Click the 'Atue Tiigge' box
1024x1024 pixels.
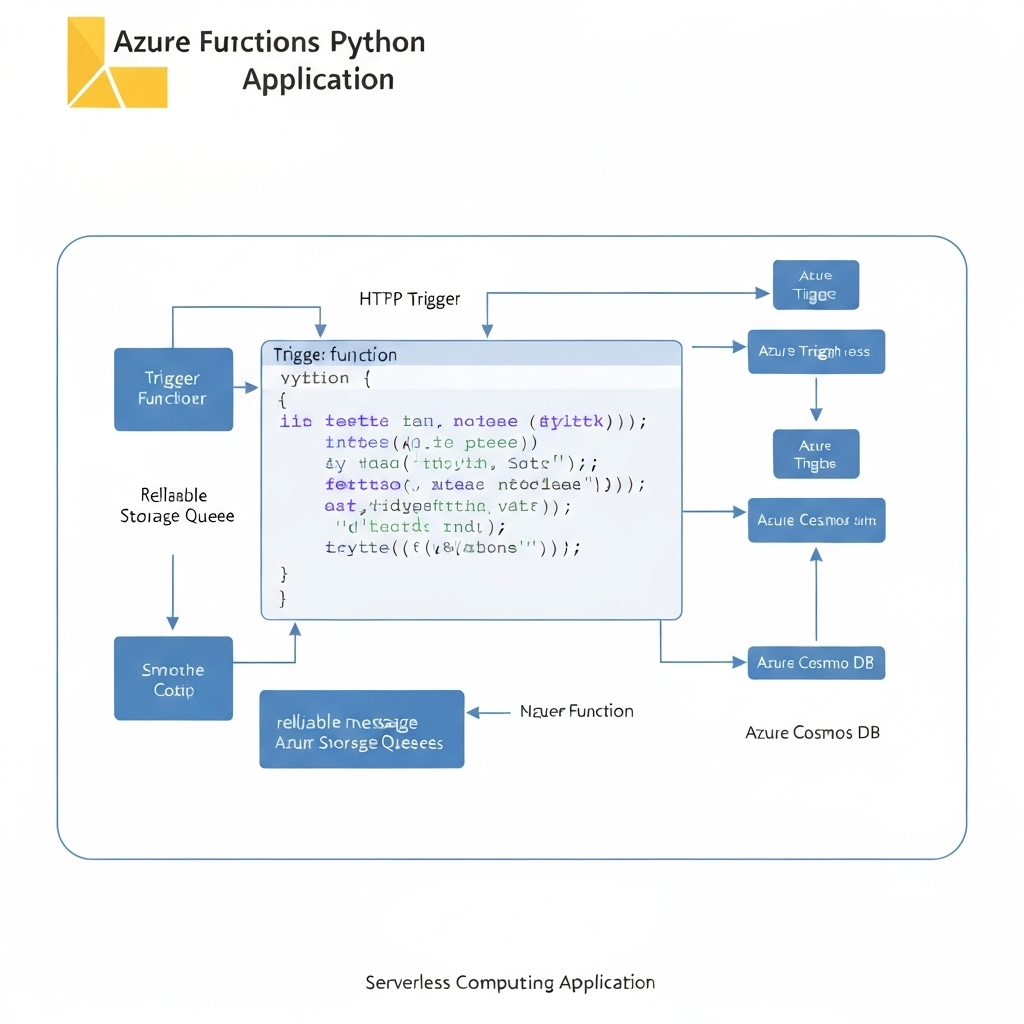pos(816,285)
